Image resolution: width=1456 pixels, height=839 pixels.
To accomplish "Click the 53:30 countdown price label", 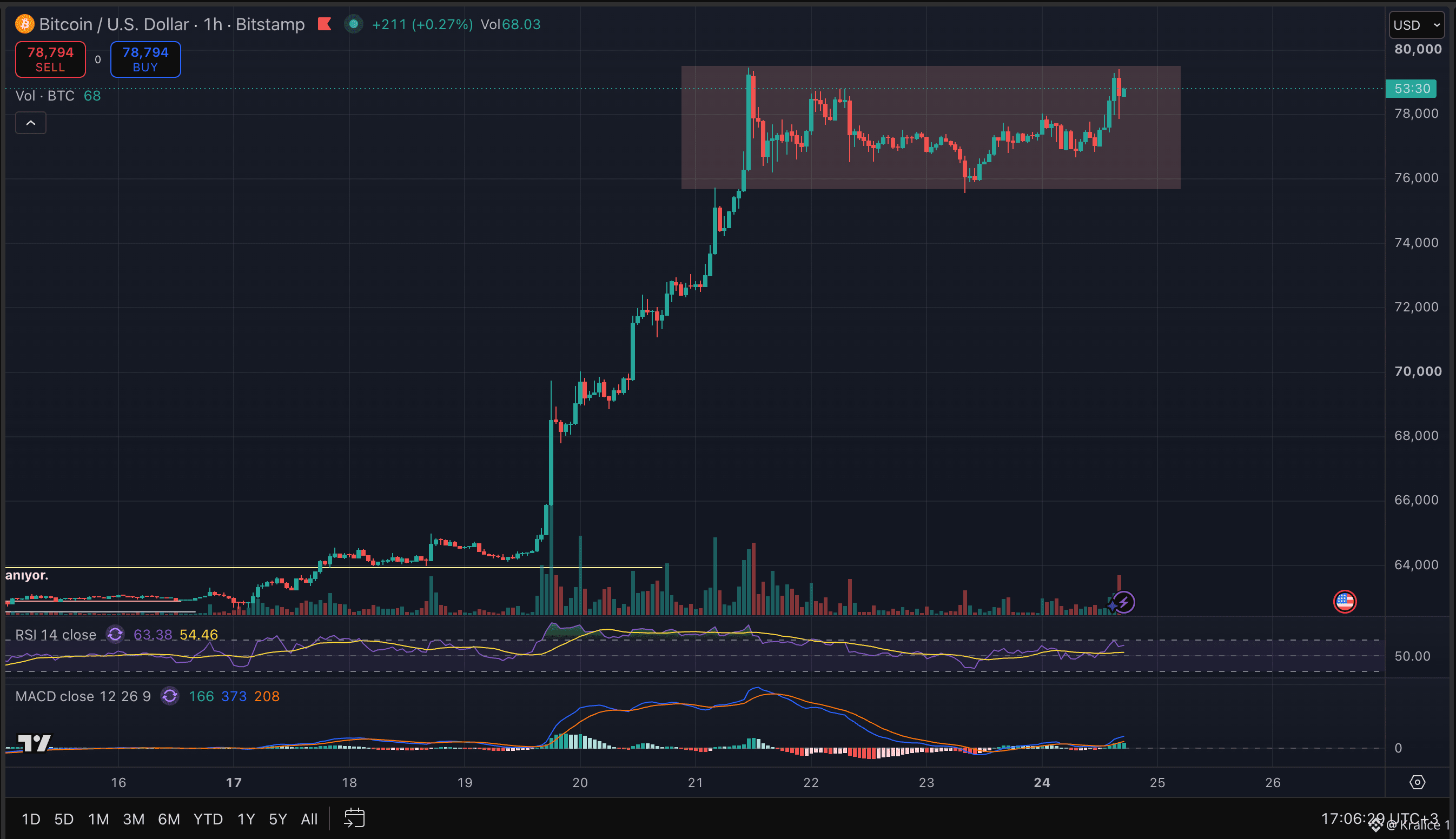I will (x=1412, y=88).
